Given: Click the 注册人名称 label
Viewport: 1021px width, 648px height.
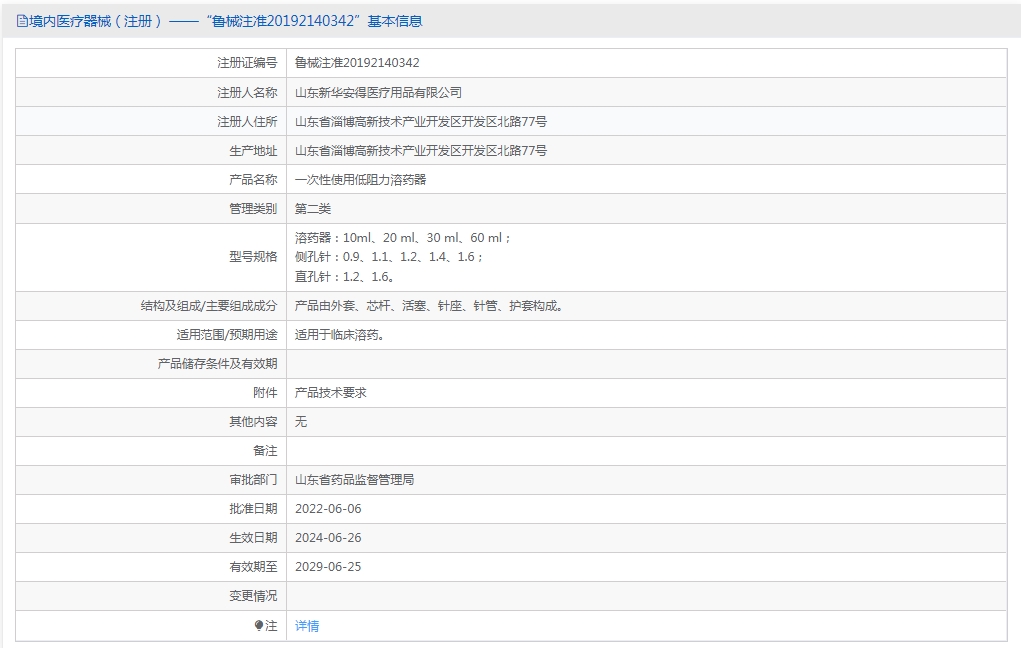Looking at the screenshot, I should 247,92.
